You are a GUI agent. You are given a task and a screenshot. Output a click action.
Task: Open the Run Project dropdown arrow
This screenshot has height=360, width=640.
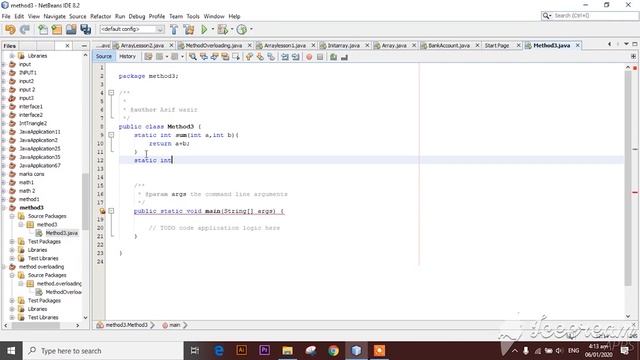tap(212, 29)
